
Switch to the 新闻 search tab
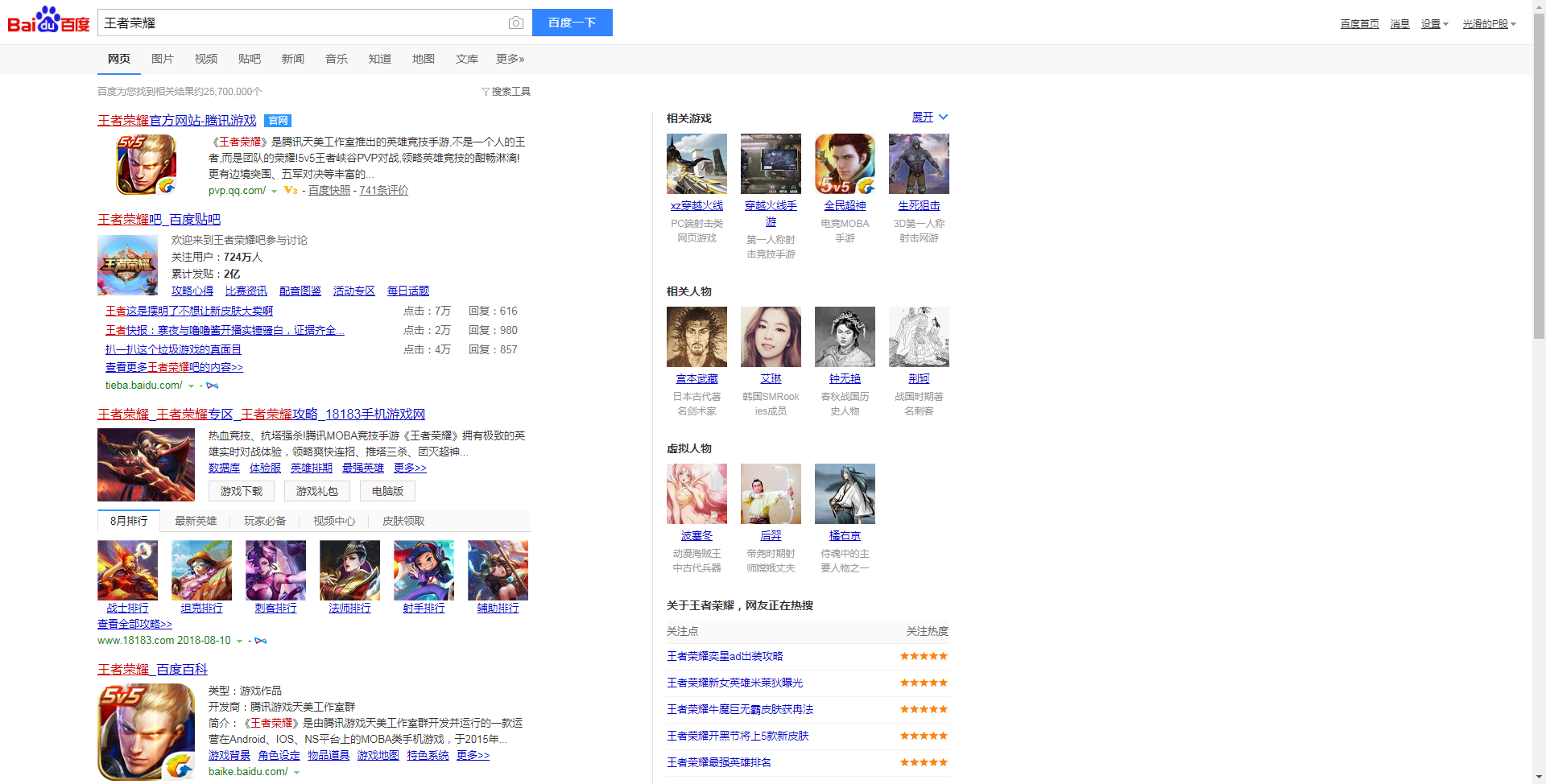point(293,59)
